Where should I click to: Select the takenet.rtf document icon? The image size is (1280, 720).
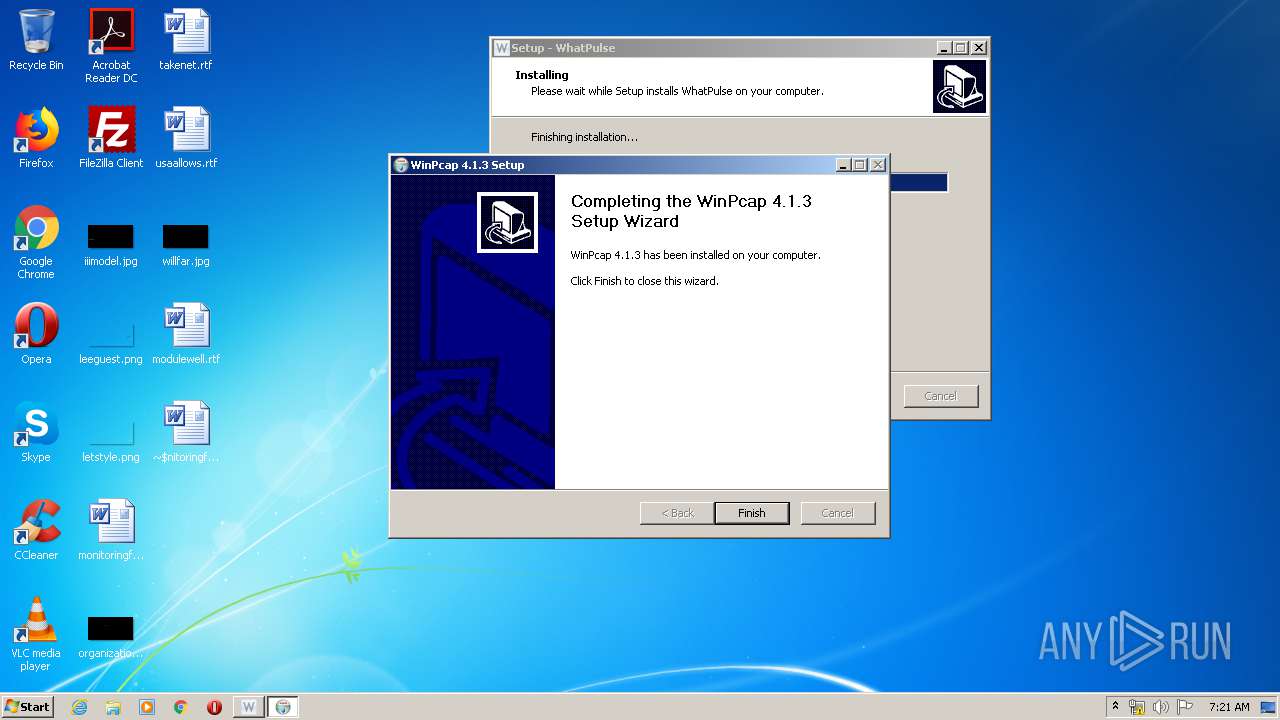(186, 40)
